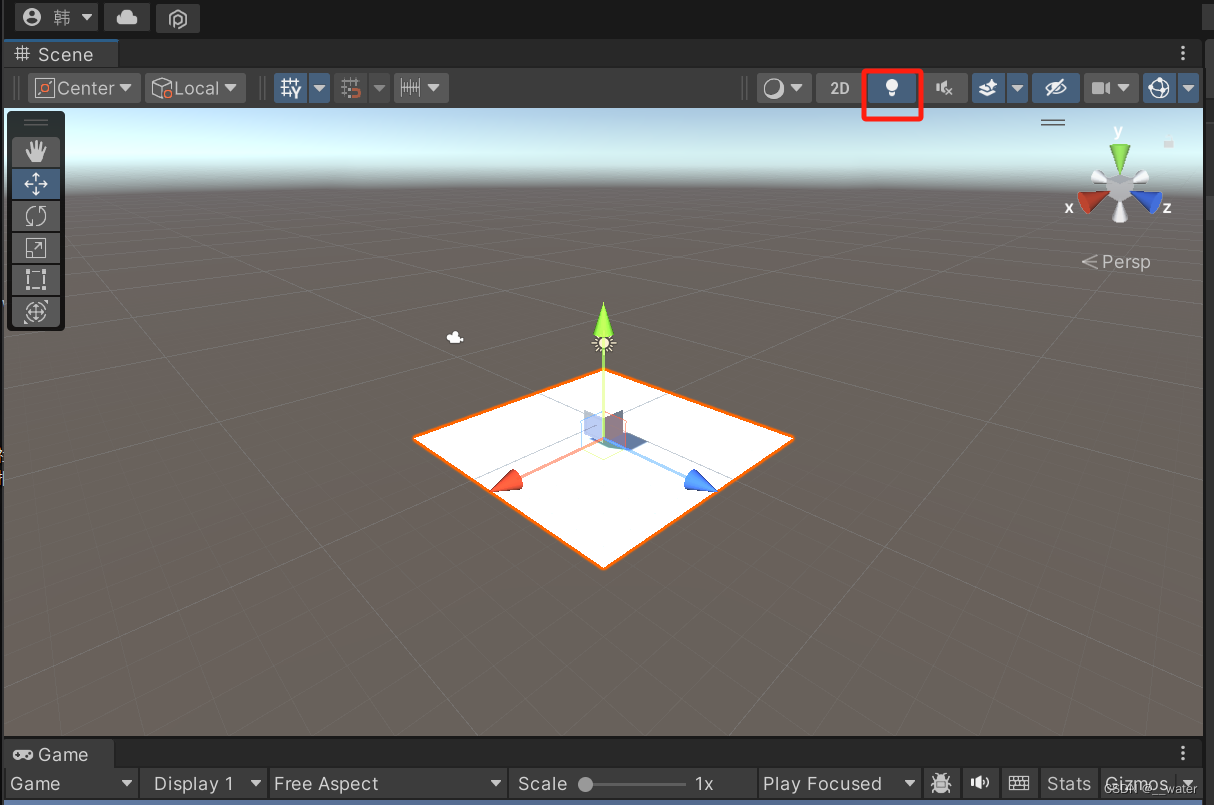Click the Stats button in Game view
Viewport: 1214px width, 805px height.
(1069, 784)
